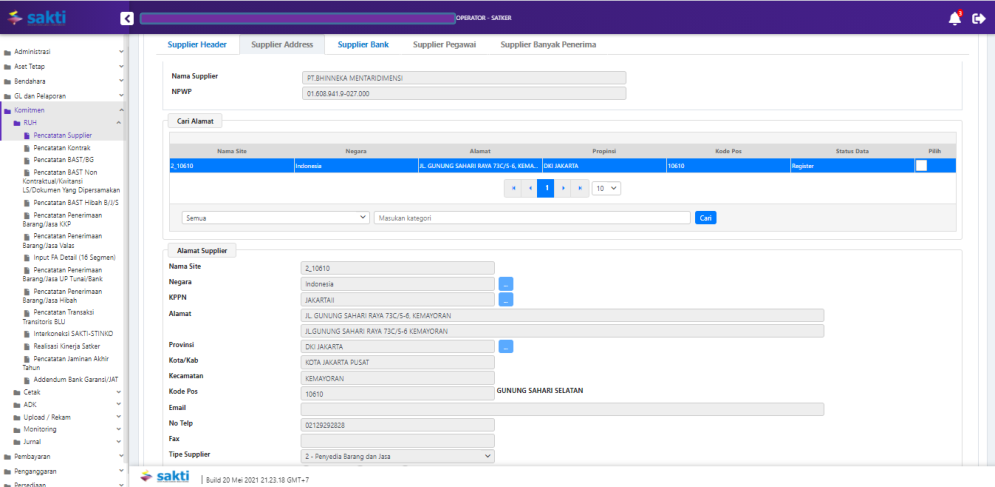Open the Tipe Supplier dropdown

(x=399, y=456)
